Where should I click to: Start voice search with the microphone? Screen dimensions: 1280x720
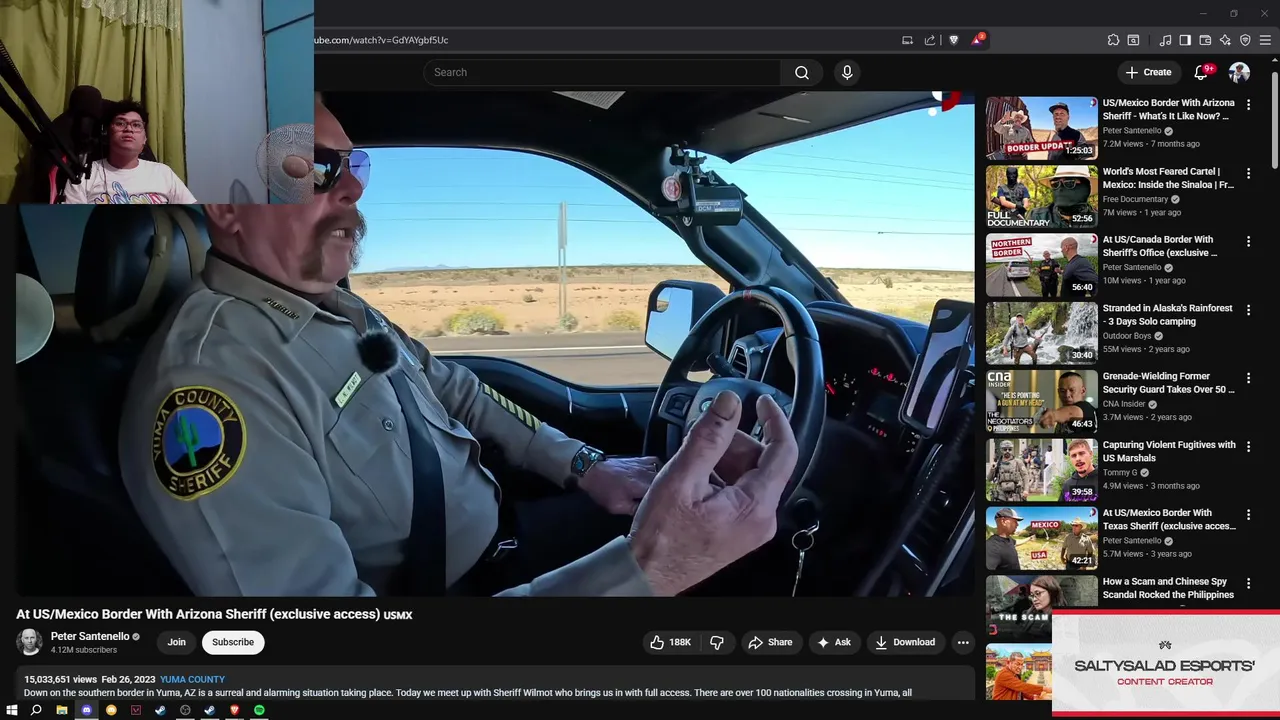[x=847, y=72]
